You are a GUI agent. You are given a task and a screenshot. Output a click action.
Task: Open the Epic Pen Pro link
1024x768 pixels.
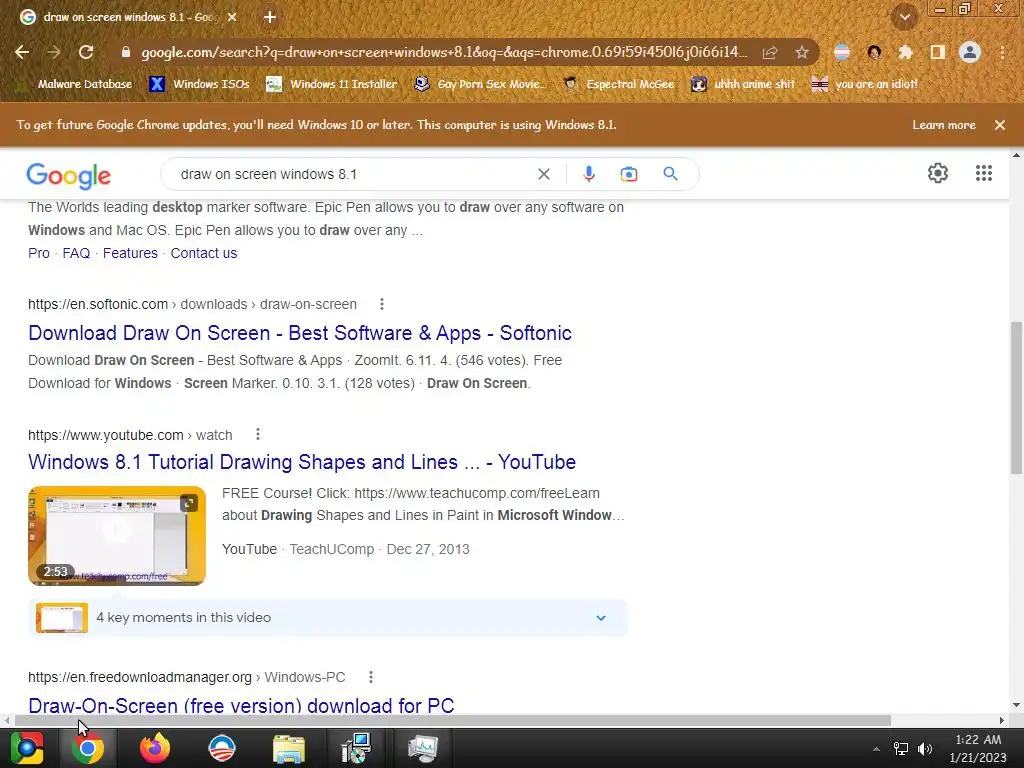[39, 253]
